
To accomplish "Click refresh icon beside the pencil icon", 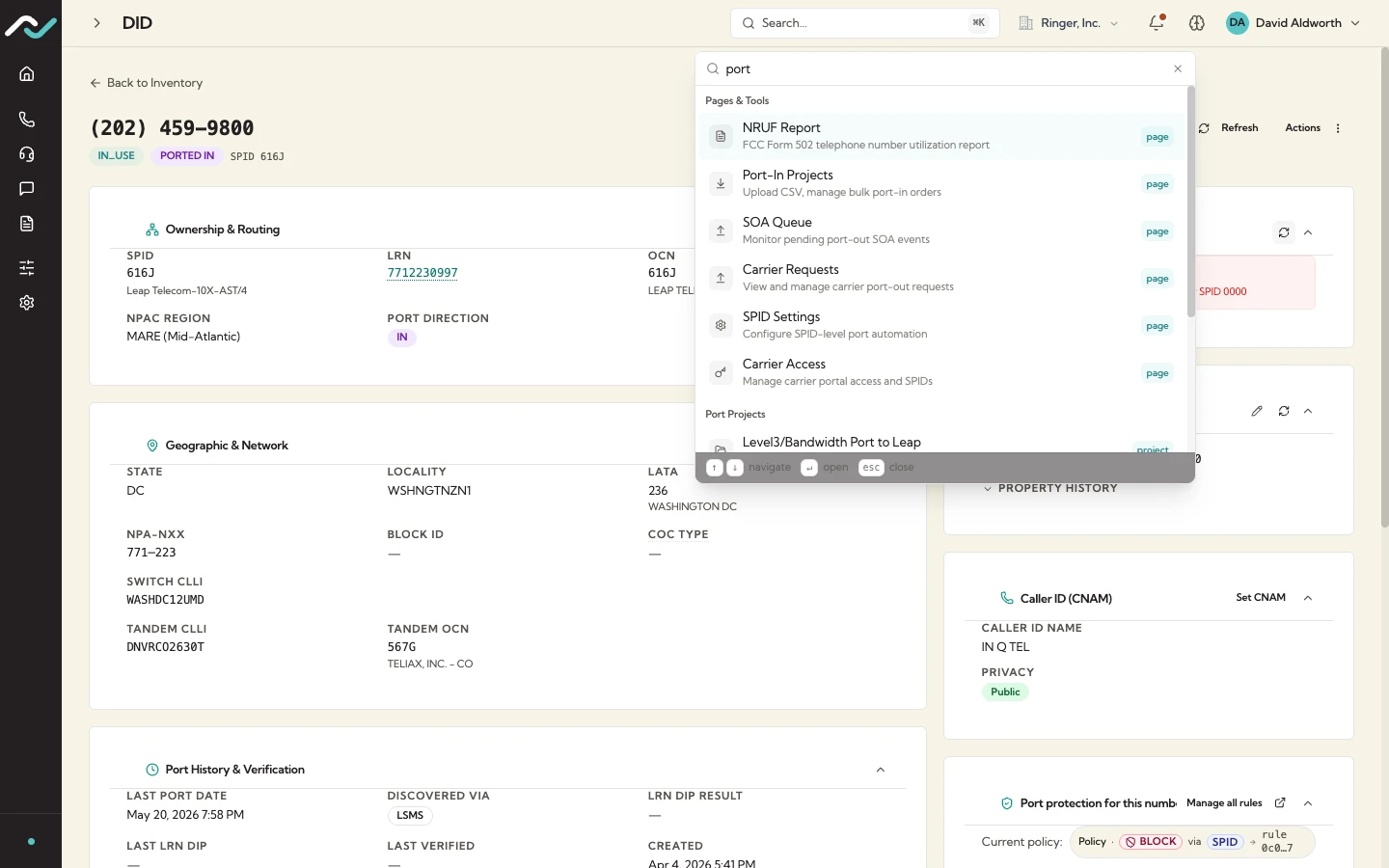I will point(1284,411).
